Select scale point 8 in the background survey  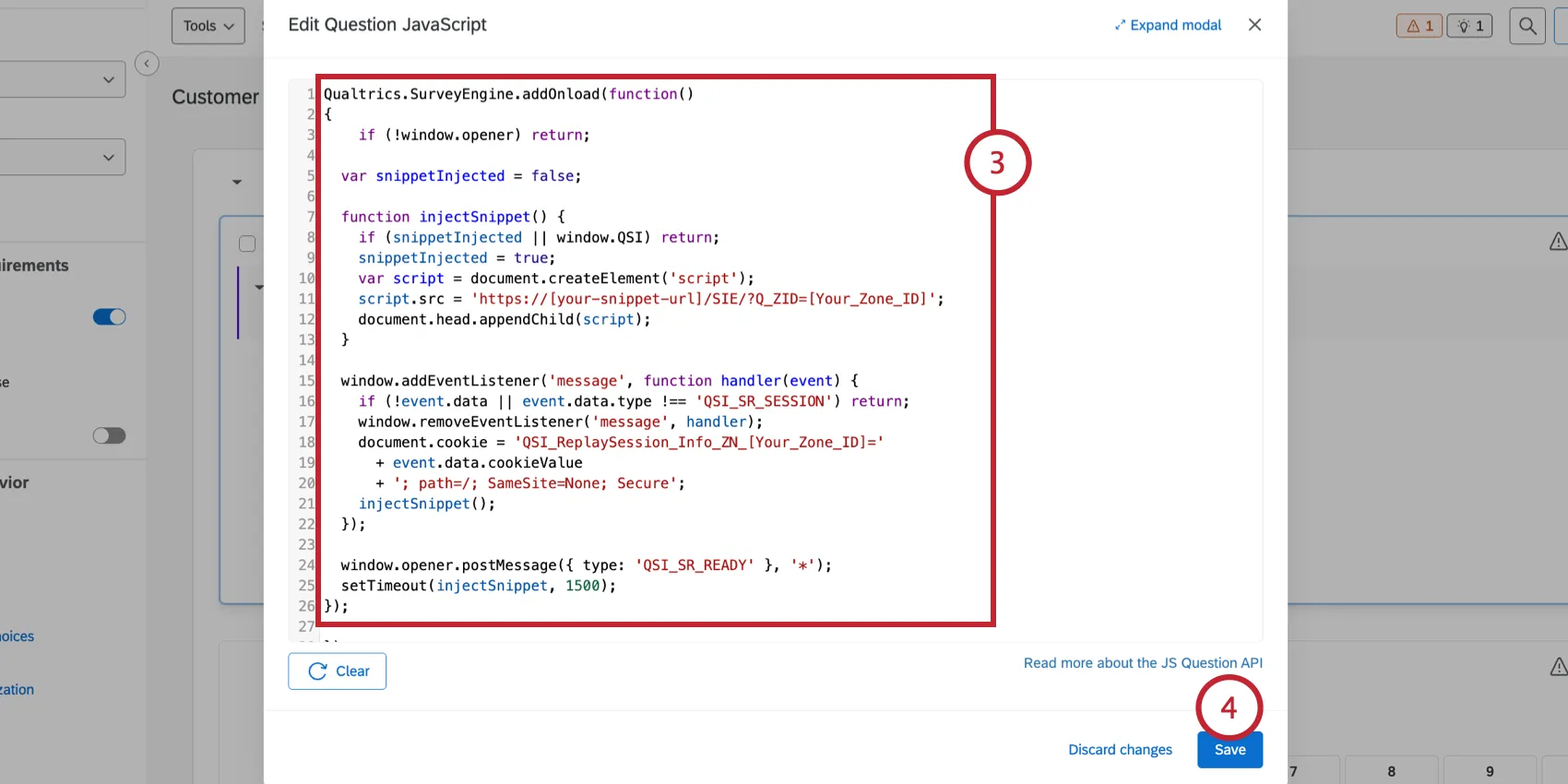1391,771
